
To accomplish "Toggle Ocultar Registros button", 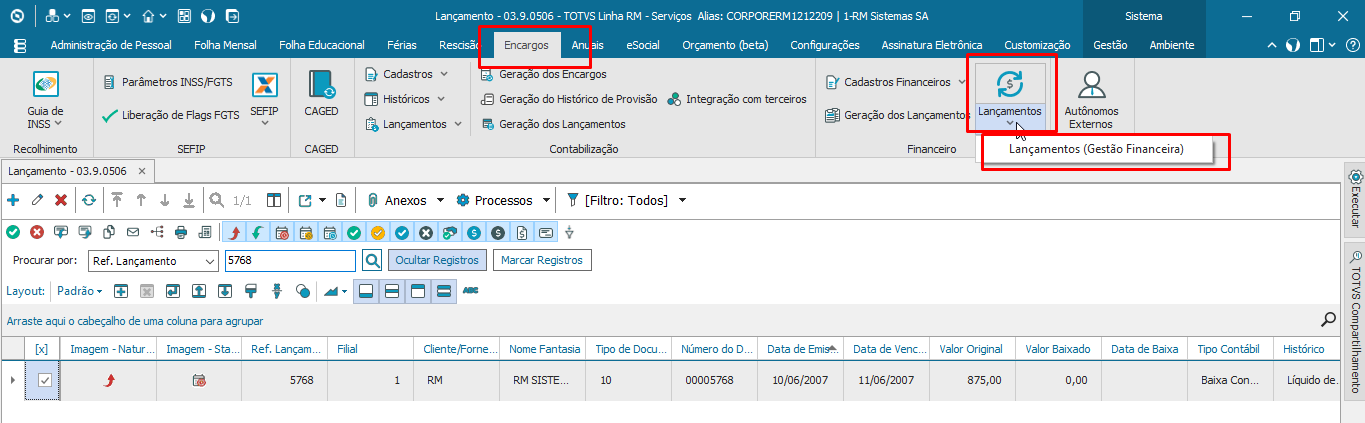I will pyautogui.click(x=437, y=260).
